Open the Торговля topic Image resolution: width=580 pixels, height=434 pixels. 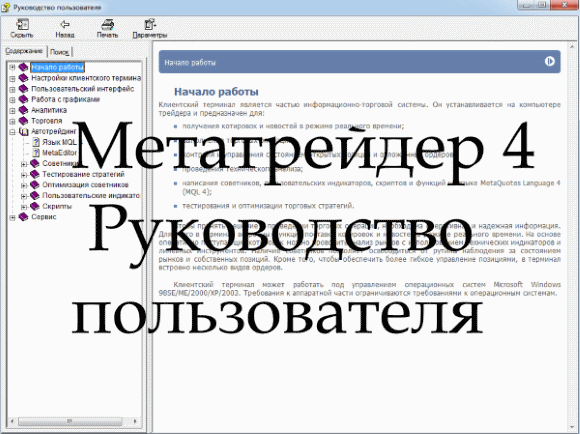coord(47,121)
